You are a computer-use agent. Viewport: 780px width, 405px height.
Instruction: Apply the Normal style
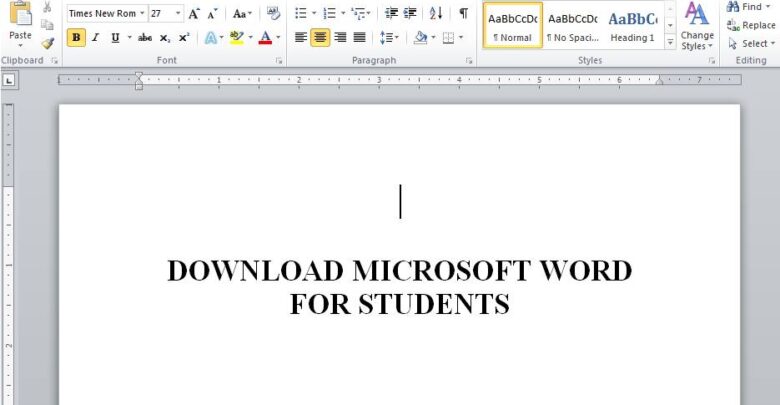pyautogui.click(x=512, y=25)
